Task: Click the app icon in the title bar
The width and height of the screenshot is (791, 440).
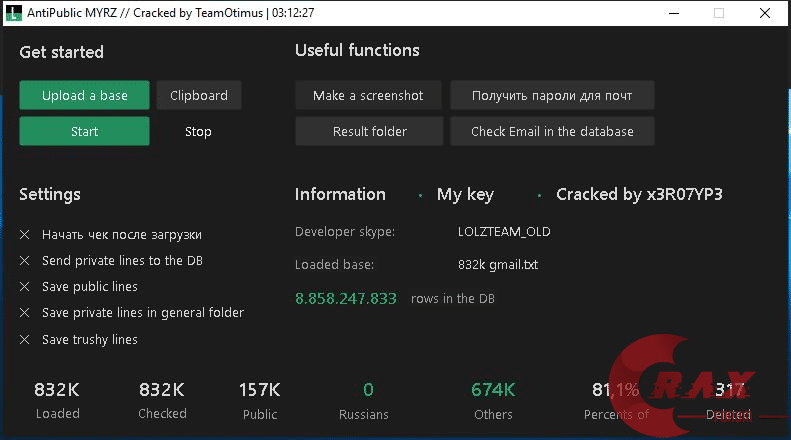Action: (12, 13)
